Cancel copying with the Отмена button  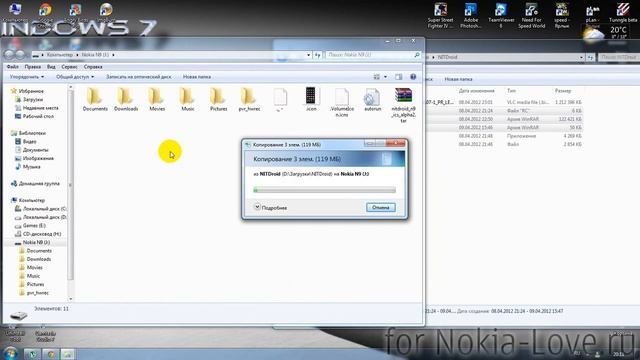coord(381,207)
